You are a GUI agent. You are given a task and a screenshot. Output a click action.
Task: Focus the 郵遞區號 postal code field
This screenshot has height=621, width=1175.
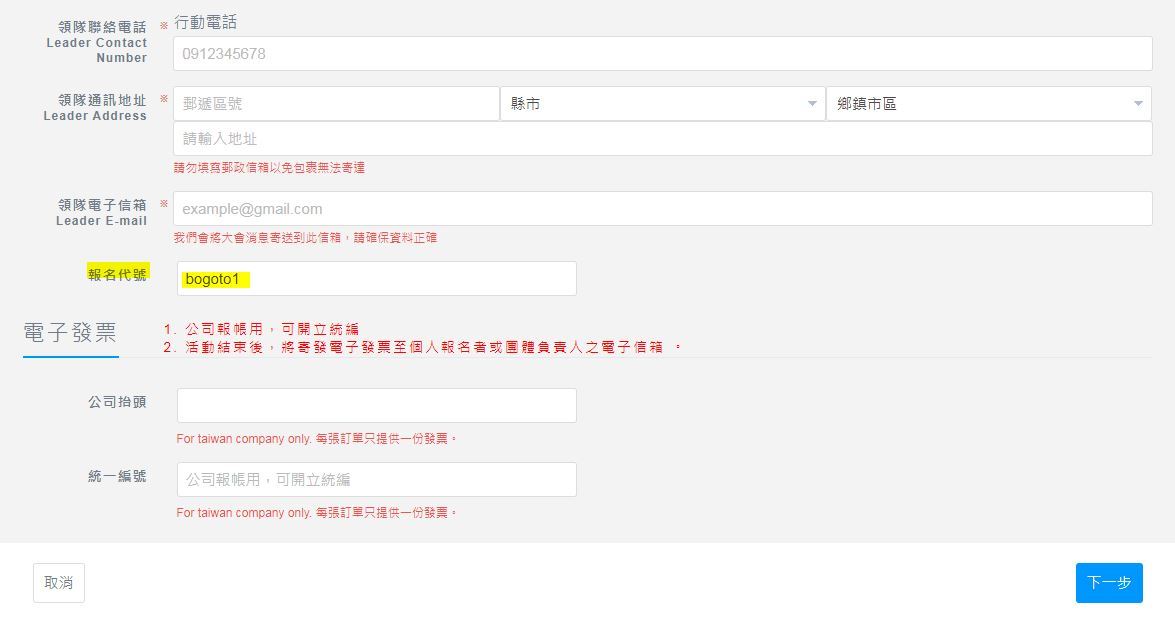pos(336,104)
